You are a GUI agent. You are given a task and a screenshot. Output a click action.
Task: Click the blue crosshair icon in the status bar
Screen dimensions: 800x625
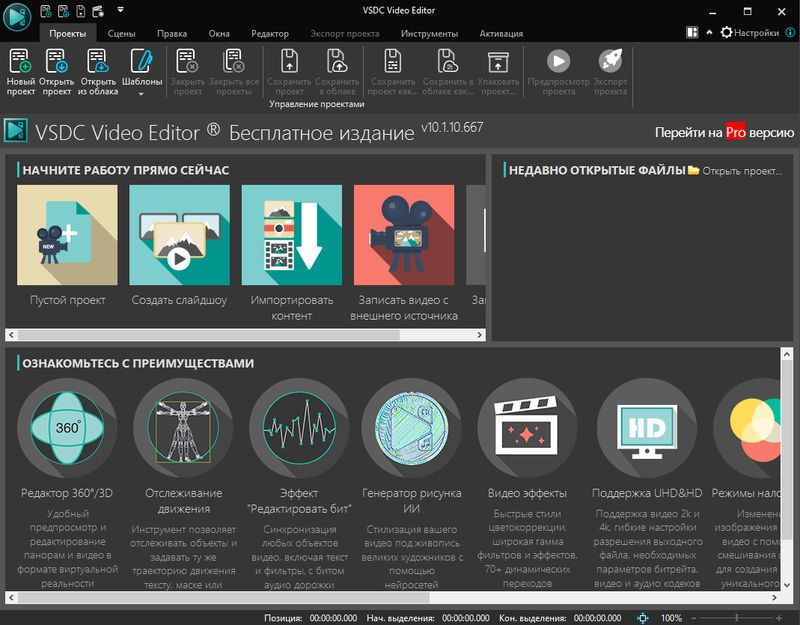[641, 616]
